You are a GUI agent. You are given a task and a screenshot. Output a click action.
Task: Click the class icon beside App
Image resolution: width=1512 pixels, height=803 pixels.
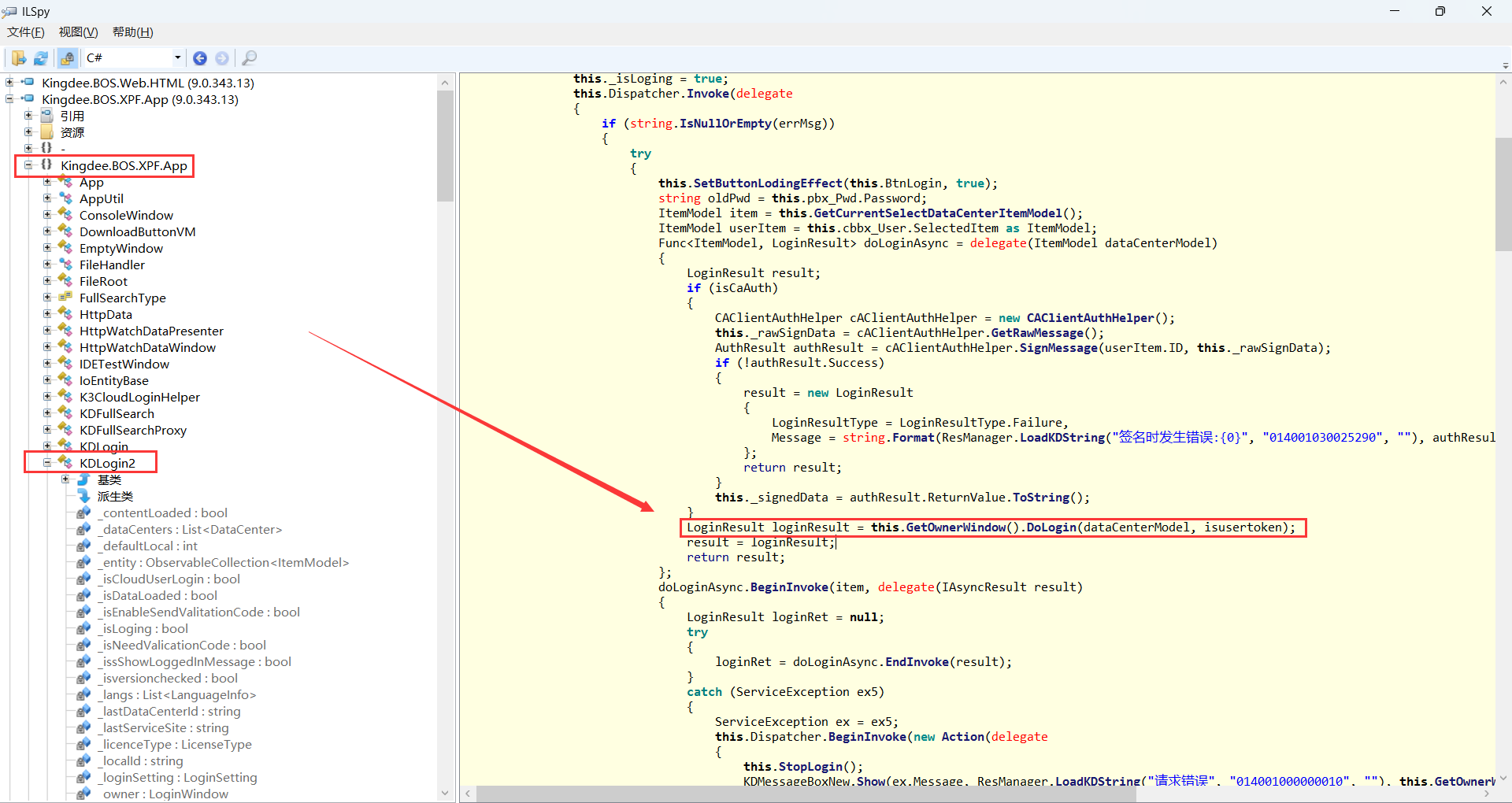tap(65, 182)
